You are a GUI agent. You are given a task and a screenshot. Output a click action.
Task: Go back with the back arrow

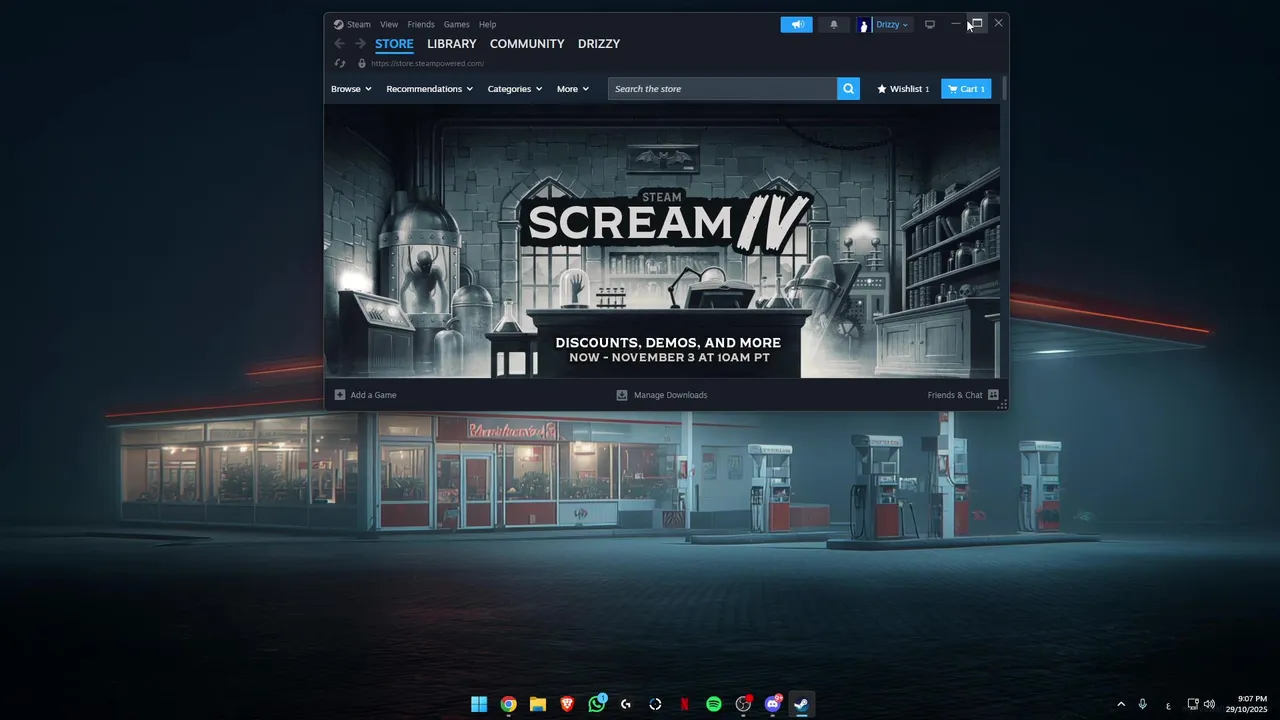[x=339, y=44]
